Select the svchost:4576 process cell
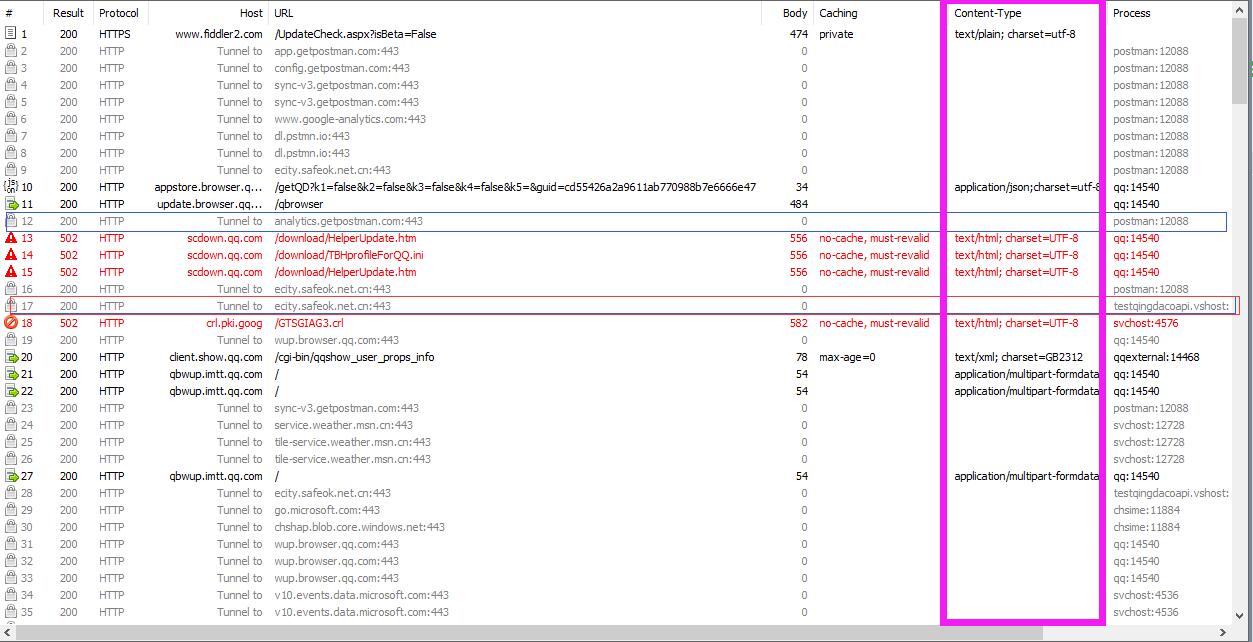Image resolution: width=1253 pixels, height=642 pixels. tap(1146, 323)
